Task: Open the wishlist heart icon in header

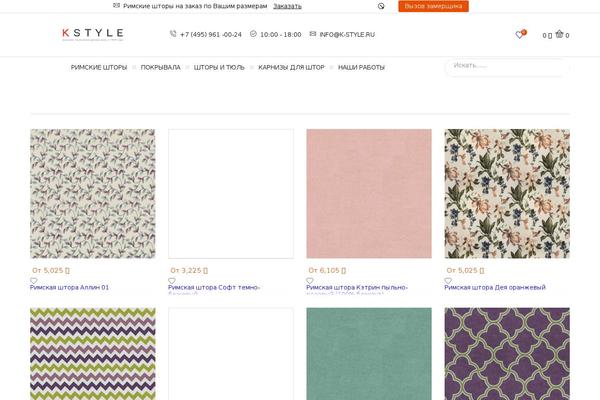Action: pos(519,35)
